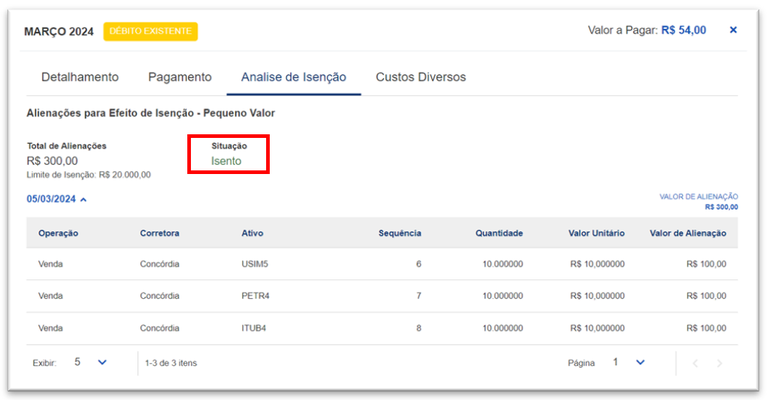The height and width of the screenshot is (400, 768).
Task: Click the Sequência column header
Action: [x=400, y=233]
